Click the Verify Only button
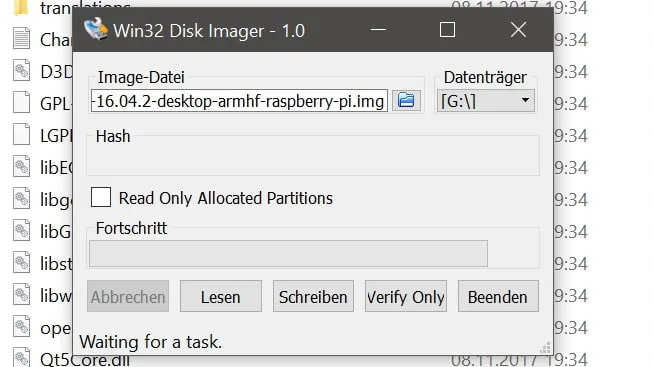This screenshot has height=367, width=653. [406, 296]
